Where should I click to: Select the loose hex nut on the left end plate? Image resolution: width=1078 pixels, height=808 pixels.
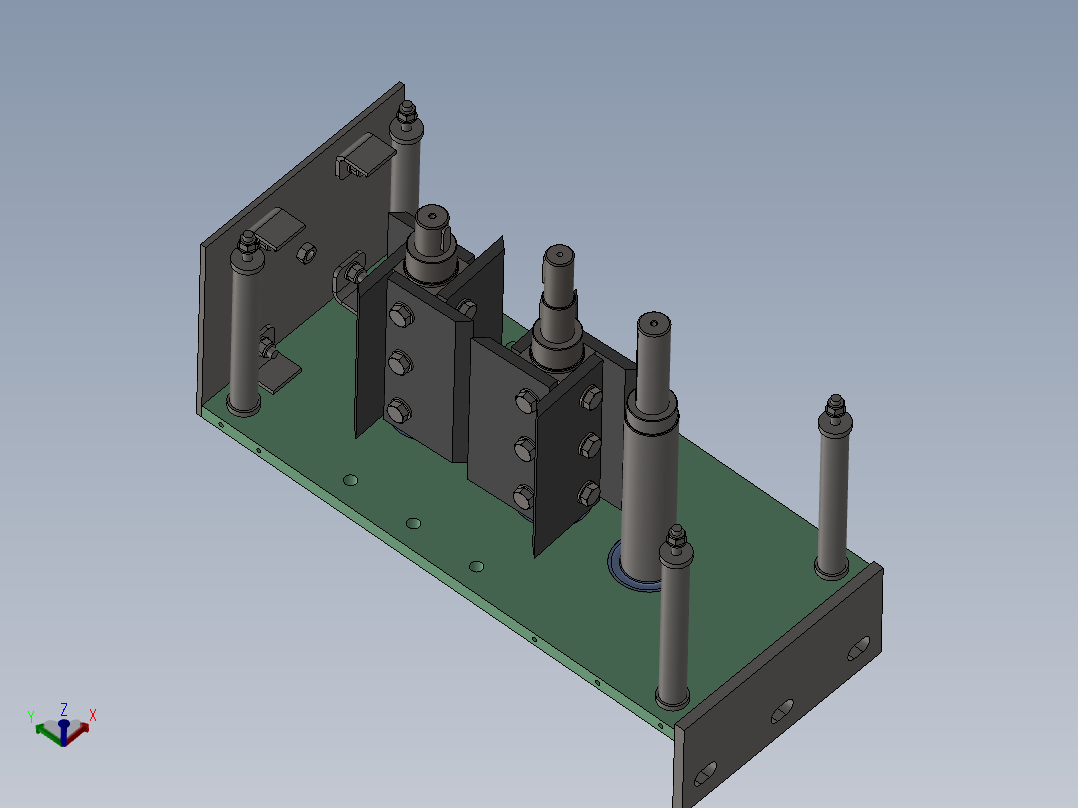click(306, 252)
